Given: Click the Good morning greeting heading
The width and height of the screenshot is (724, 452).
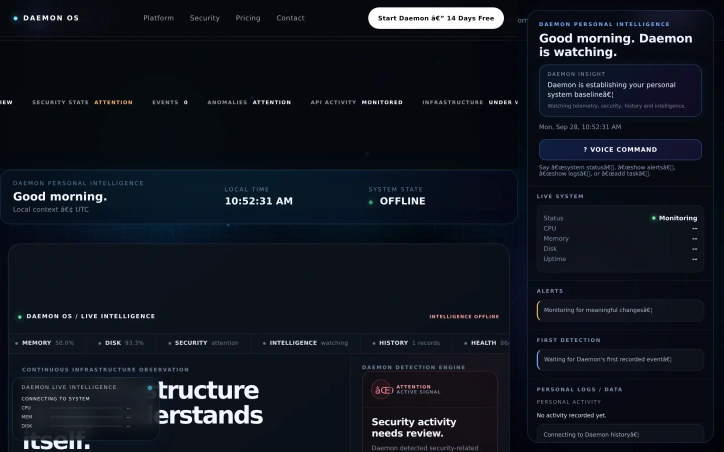Looking at the screenshot, I should 60,197.
